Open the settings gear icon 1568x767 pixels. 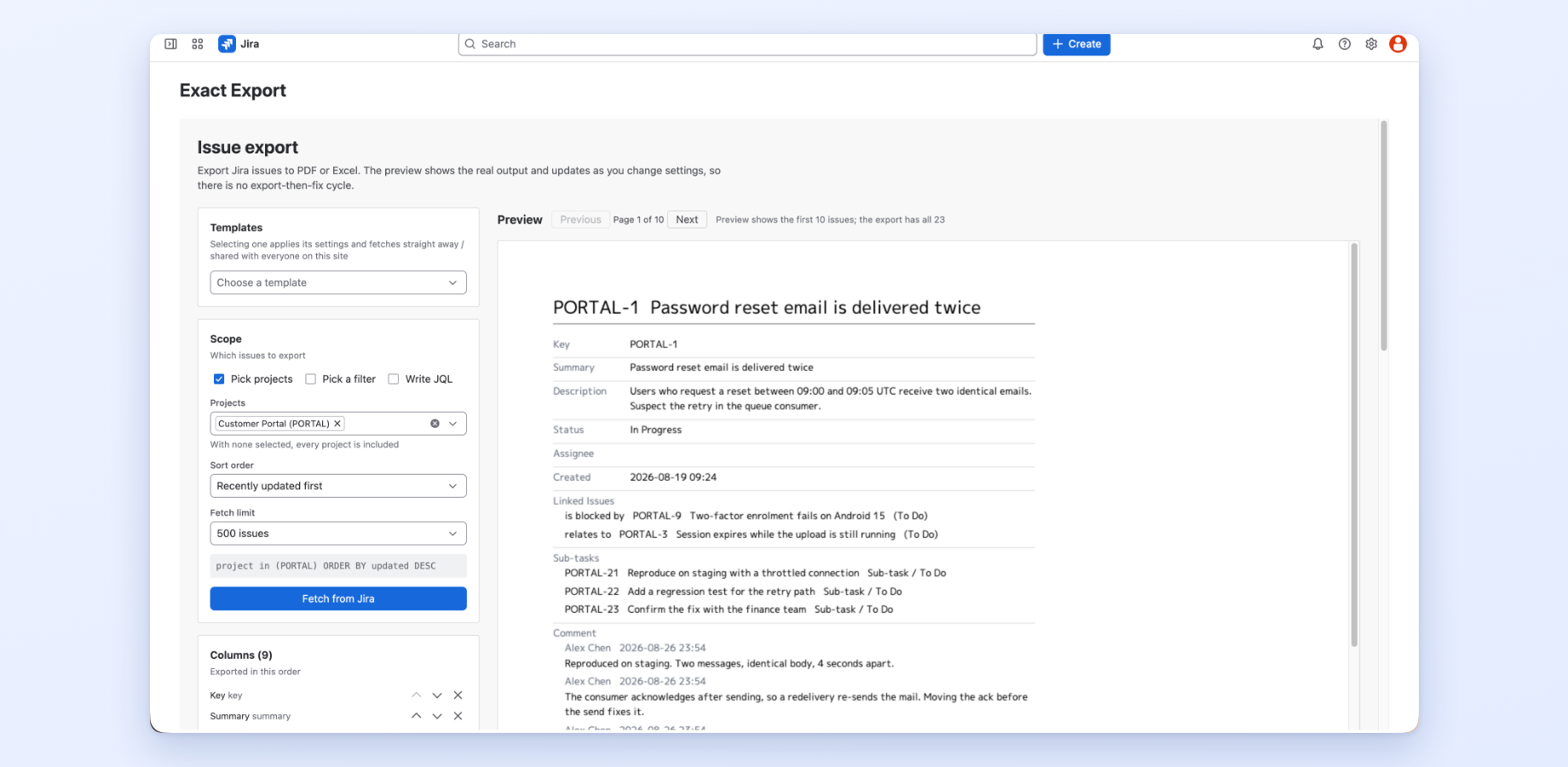[x=1371, y=44]
